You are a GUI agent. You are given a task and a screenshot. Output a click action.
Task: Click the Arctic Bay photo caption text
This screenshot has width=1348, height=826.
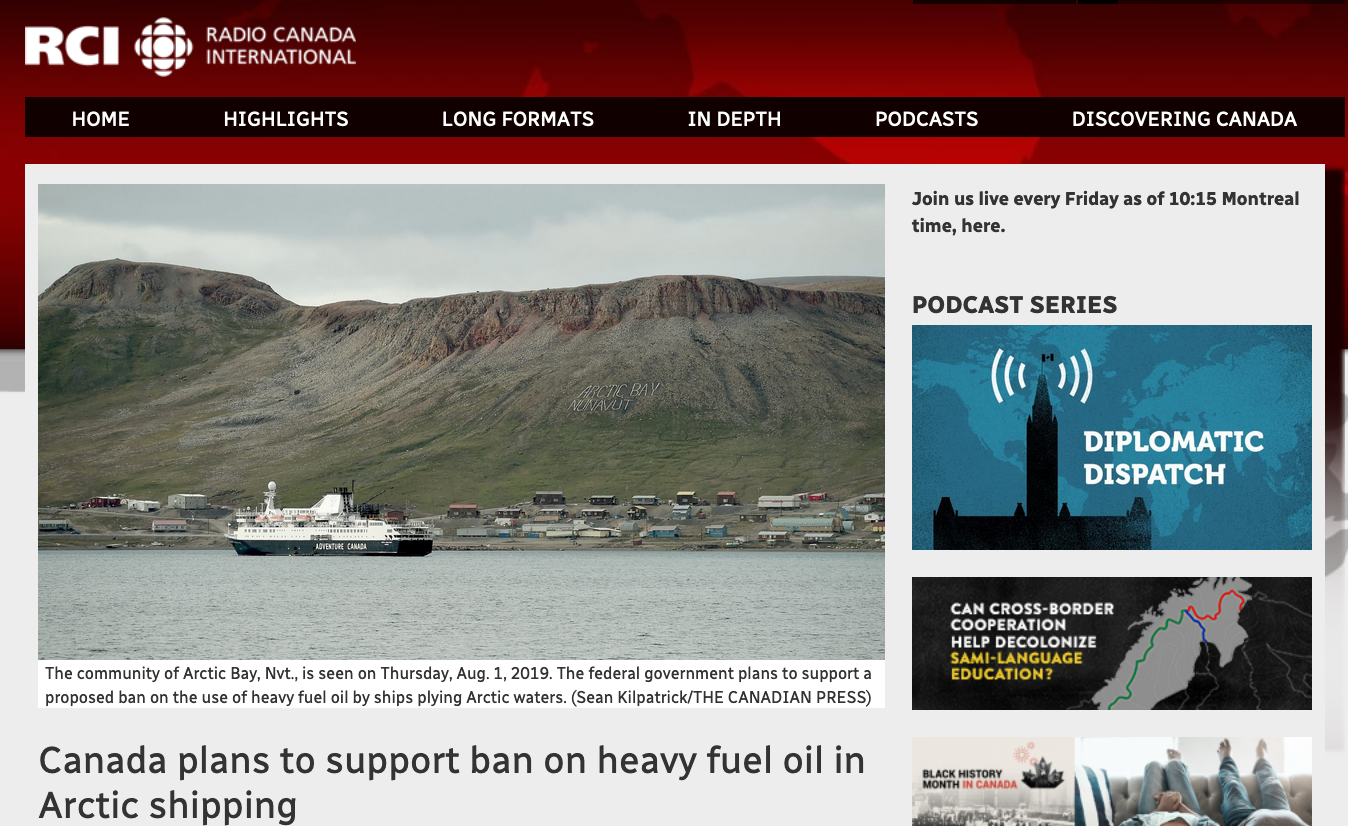(x=459, y=685)
